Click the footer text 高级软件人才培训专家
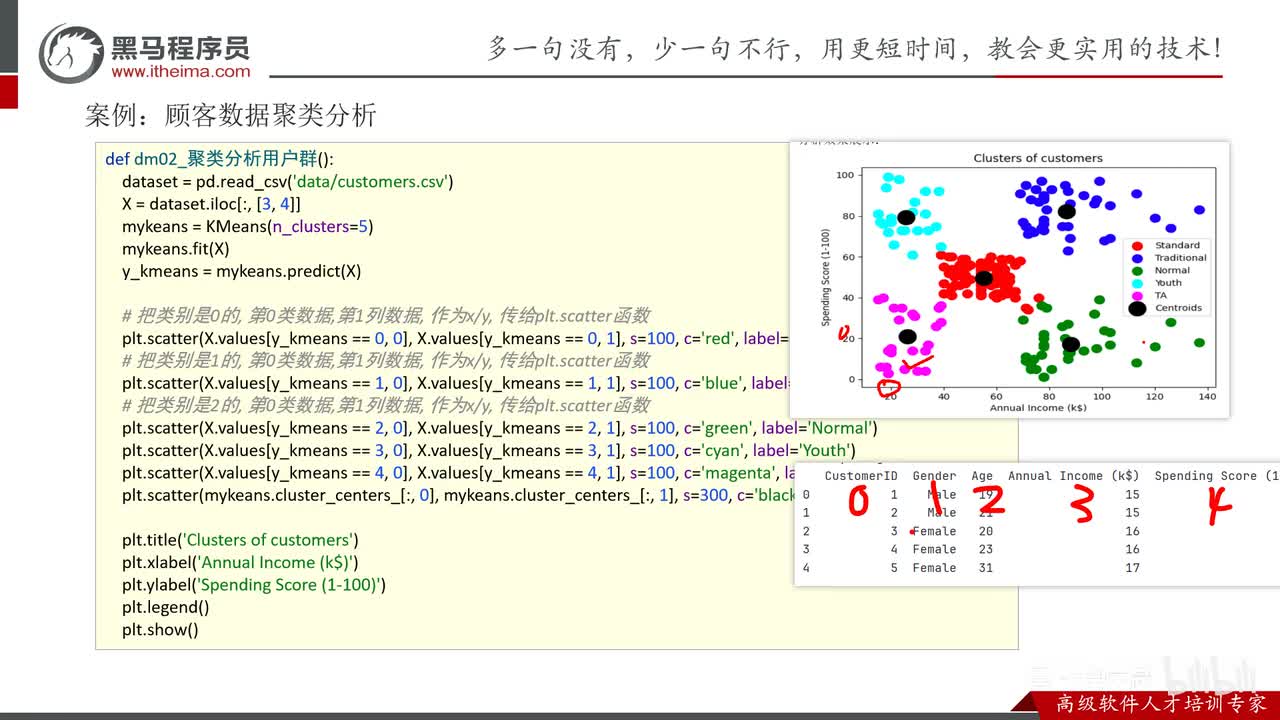This screenshot has width=1280, height=720. click(1161, 704)
